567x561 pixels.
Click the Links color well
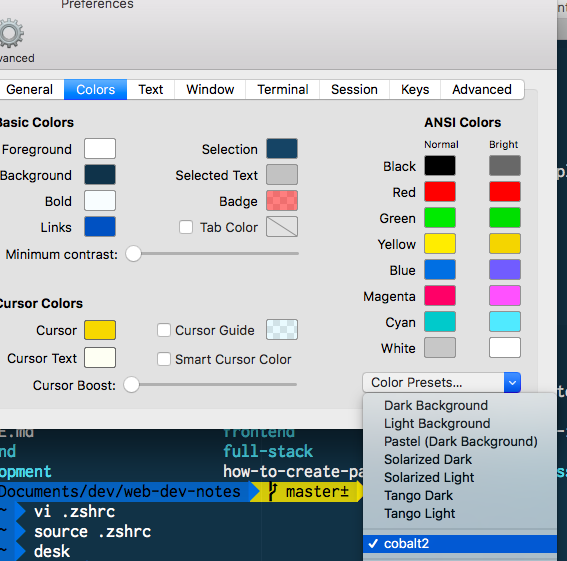tap(100, 226)
